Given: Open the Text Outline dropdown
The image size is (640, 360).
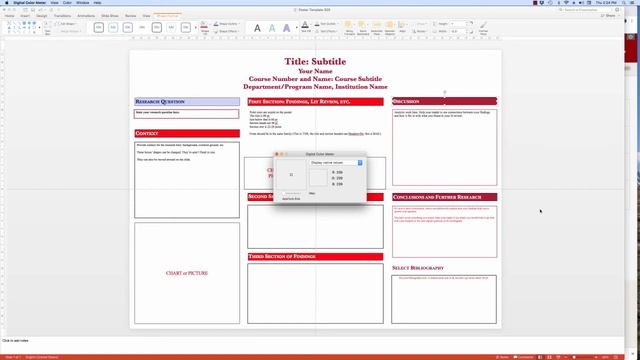Looking at the screenshot, I should [x=326, y=24].
